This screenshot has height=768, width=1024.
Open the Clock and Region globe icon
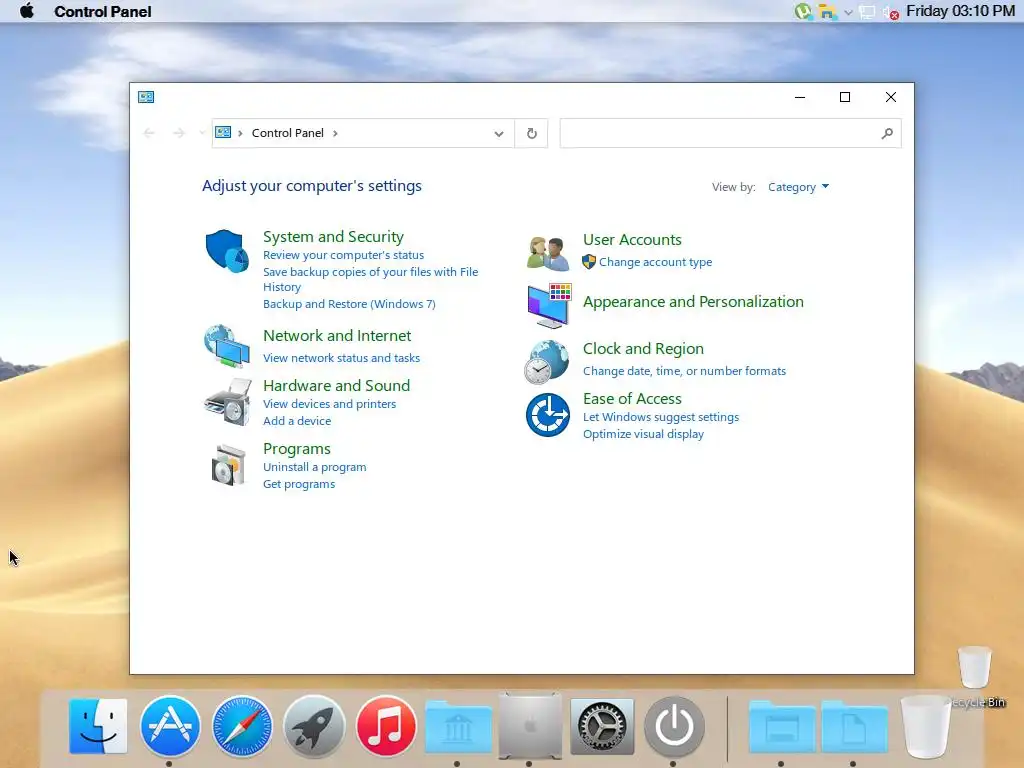(547, 362)
